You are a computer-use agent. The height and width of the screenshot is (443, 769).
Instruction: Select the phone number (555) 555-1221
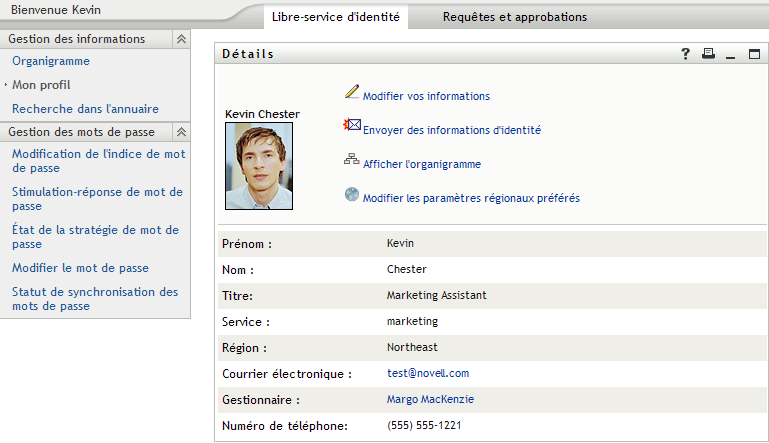click(x=424, y=425)
